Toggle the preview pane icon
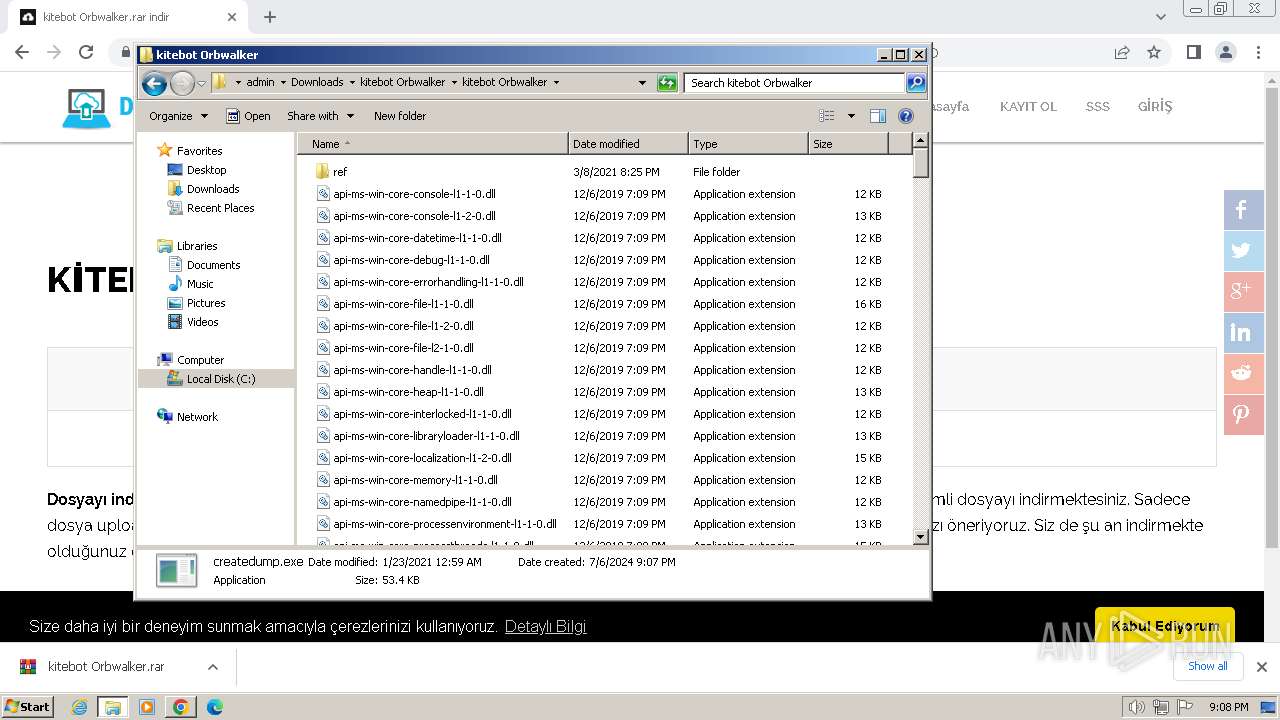The image size is (1280, 720). 878,116
